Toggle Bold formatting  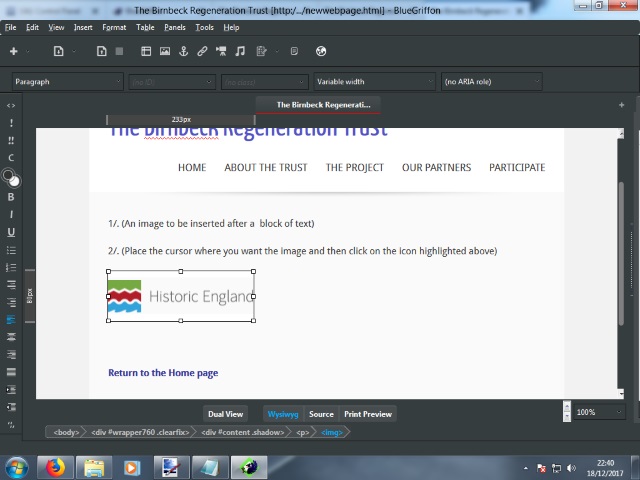(11, 197)
